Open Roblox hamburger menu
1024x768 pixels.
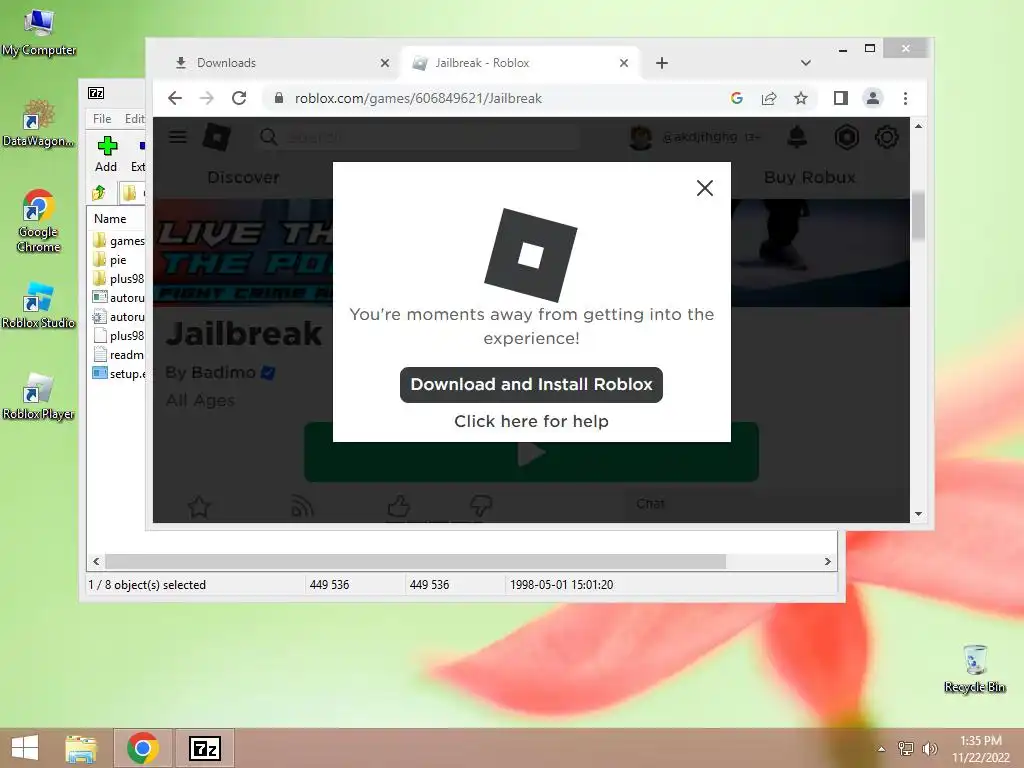[x=178, y=137]
